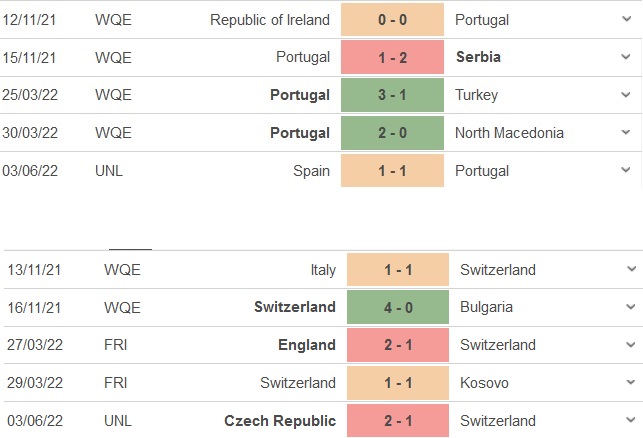643x438 pixels.
Task: Click the 2 - 0 Portugal North Macedonia score
Action: [392, 133]
